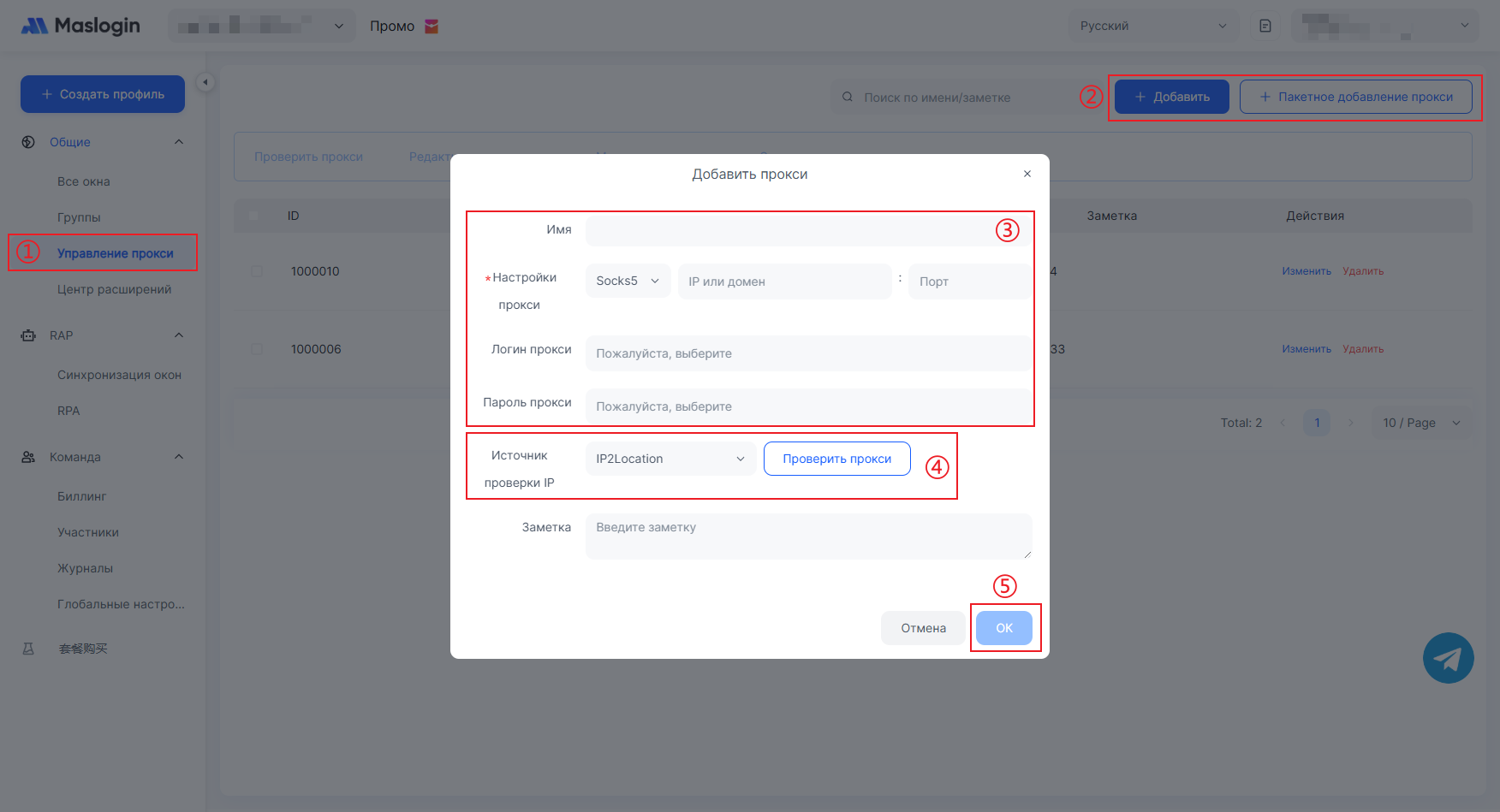Open the document icon in top bar
Image resolution: width=1500 pixels, height=812 pixels.
click(x=1265, y=26)
